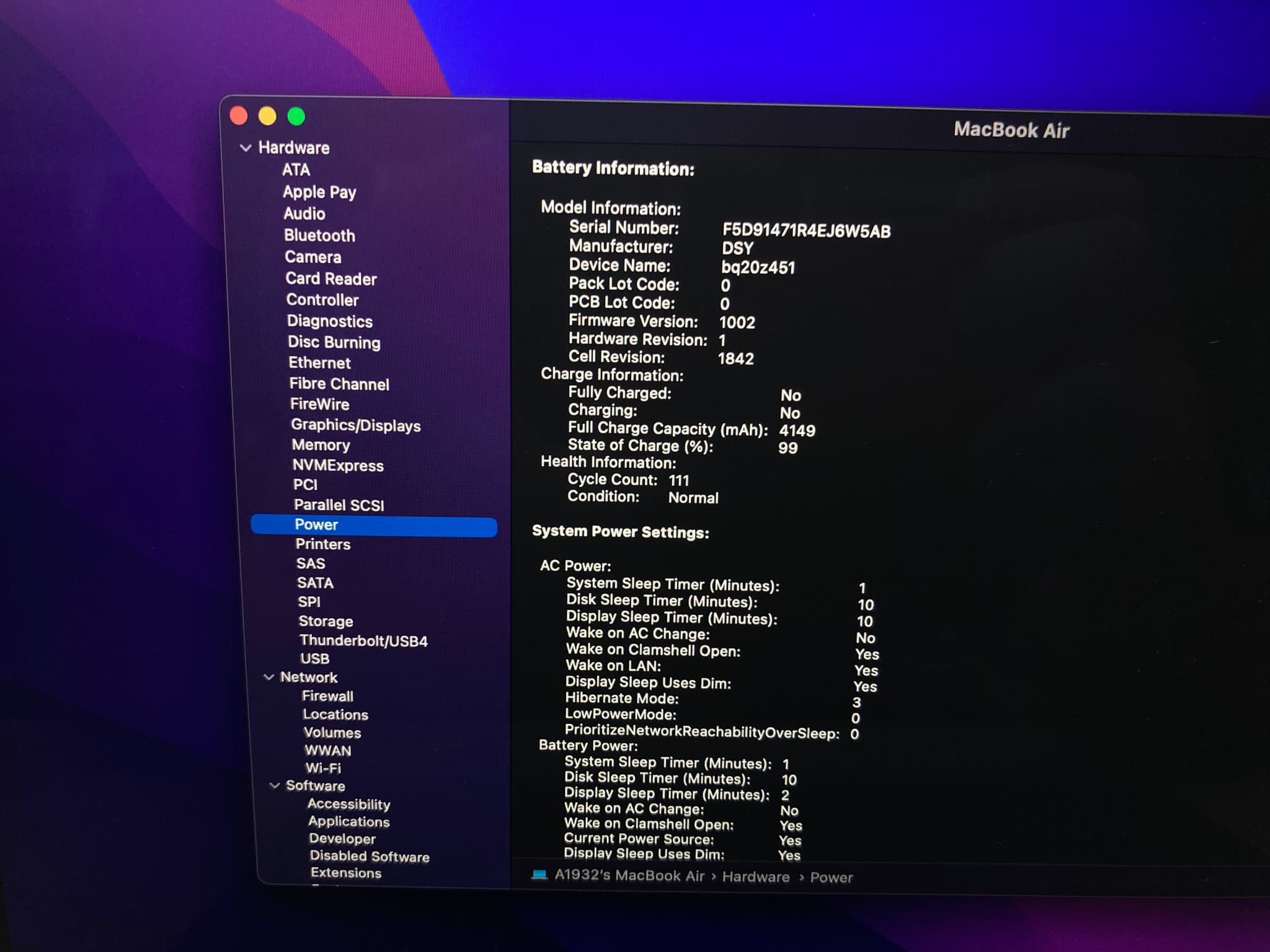
Task: Click the Software section label
Action: (x=315, y=785)
